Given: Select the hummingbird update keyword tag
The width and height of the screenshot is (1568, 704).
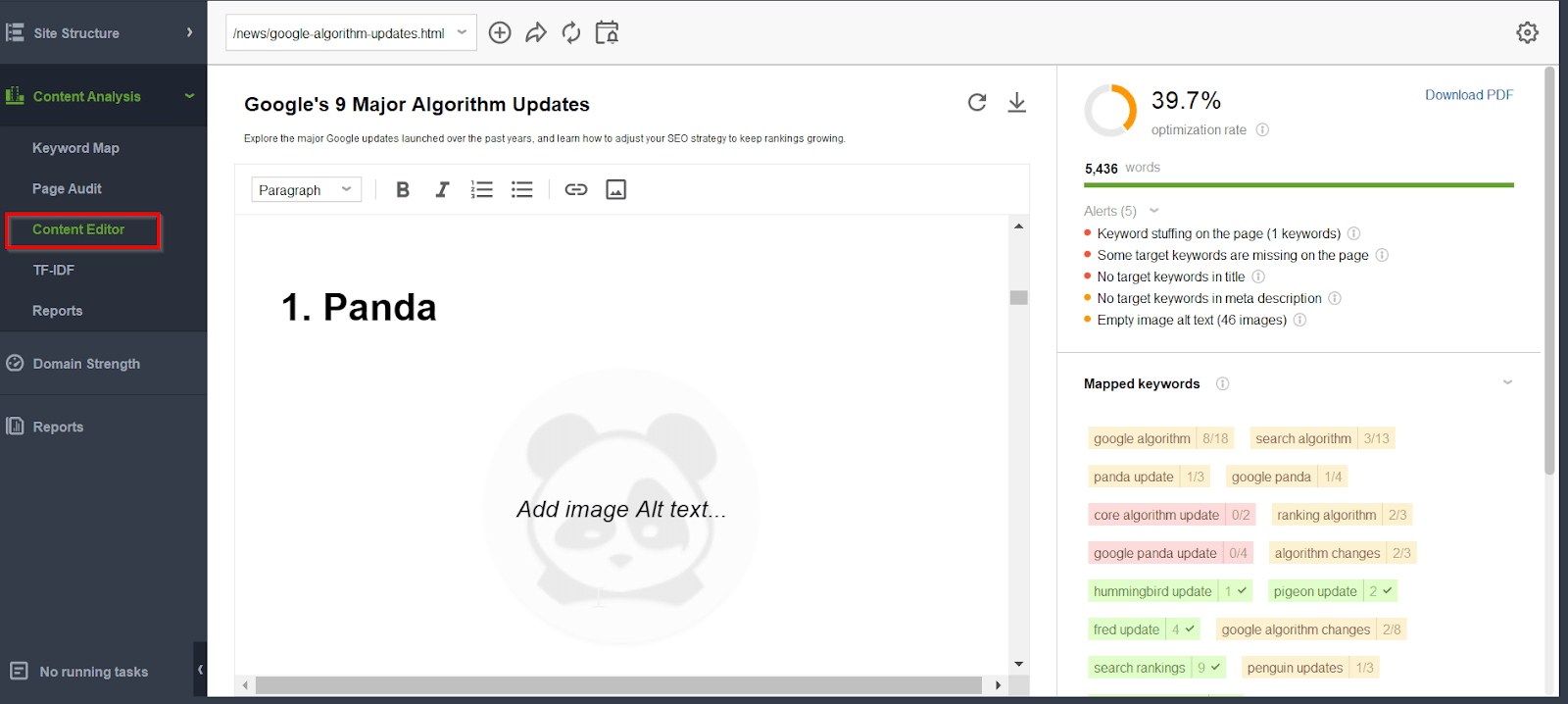Looking at the screenshot, I should (1170, 591).
